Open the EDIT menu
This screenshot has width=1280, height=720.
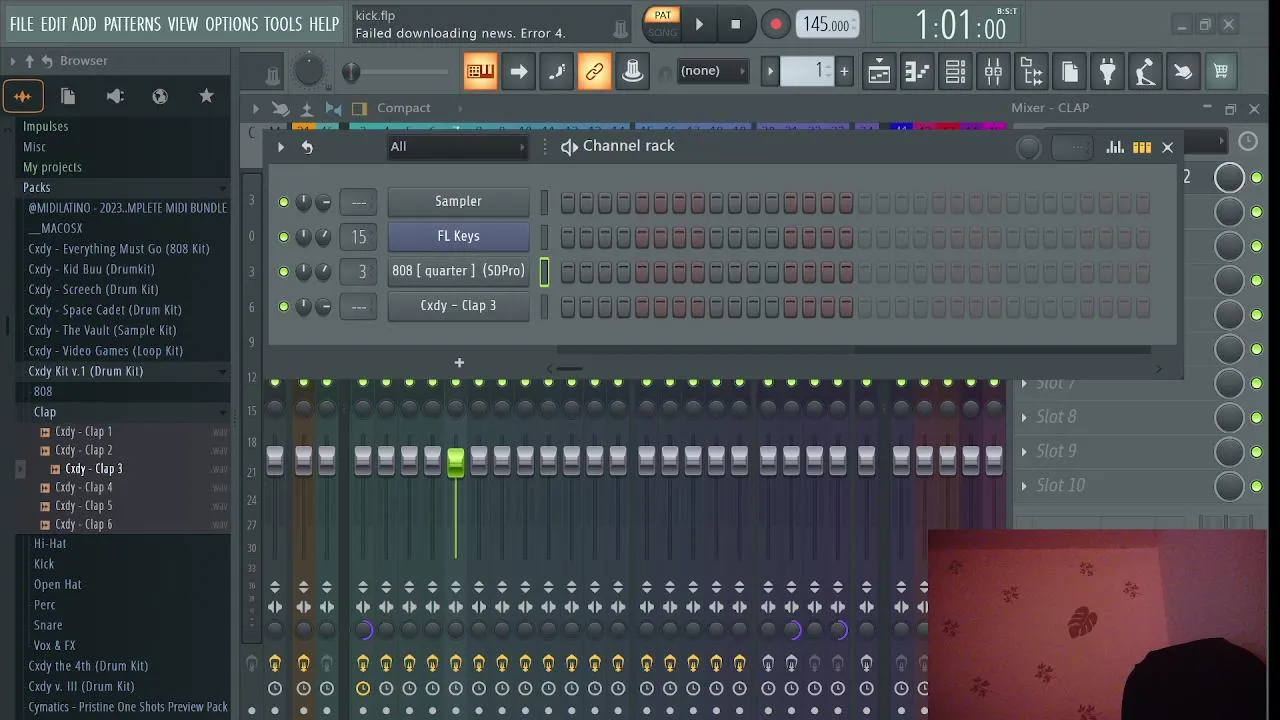tap(53, 24)
